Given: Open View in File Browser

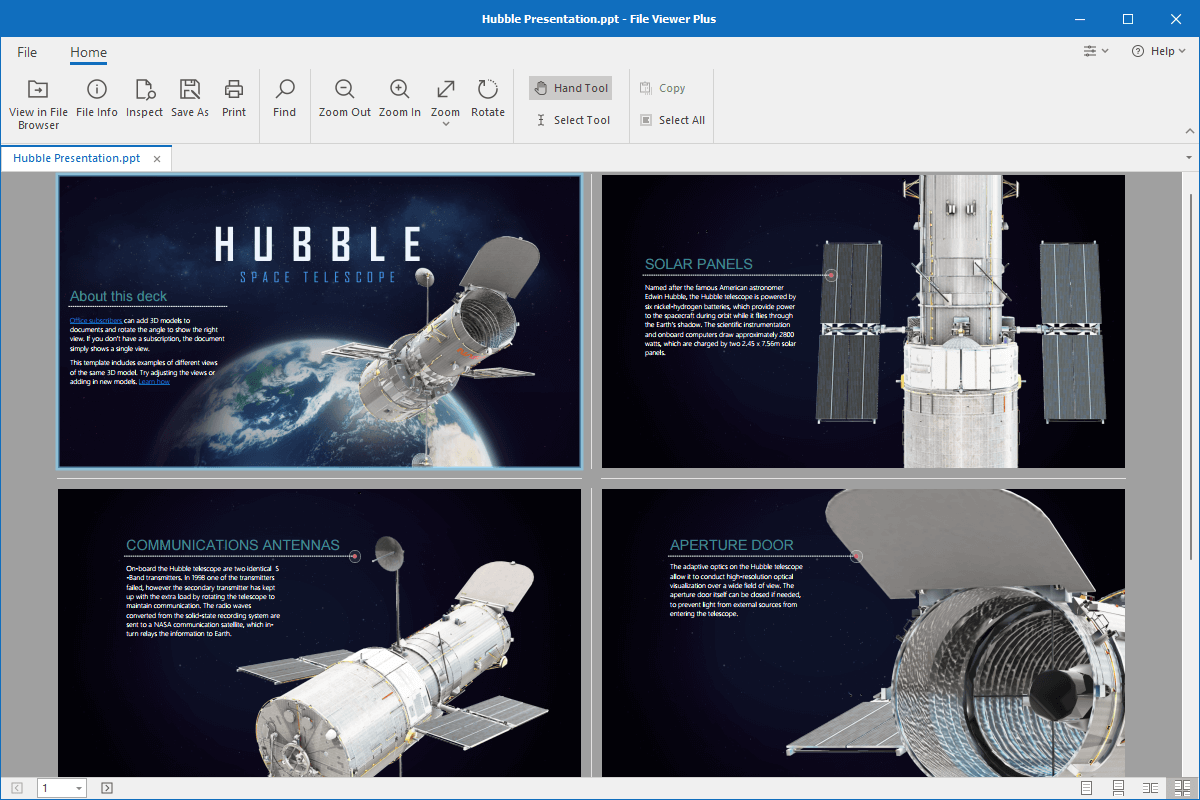Looking at the screenshot, I should click(x=38, y=103).
